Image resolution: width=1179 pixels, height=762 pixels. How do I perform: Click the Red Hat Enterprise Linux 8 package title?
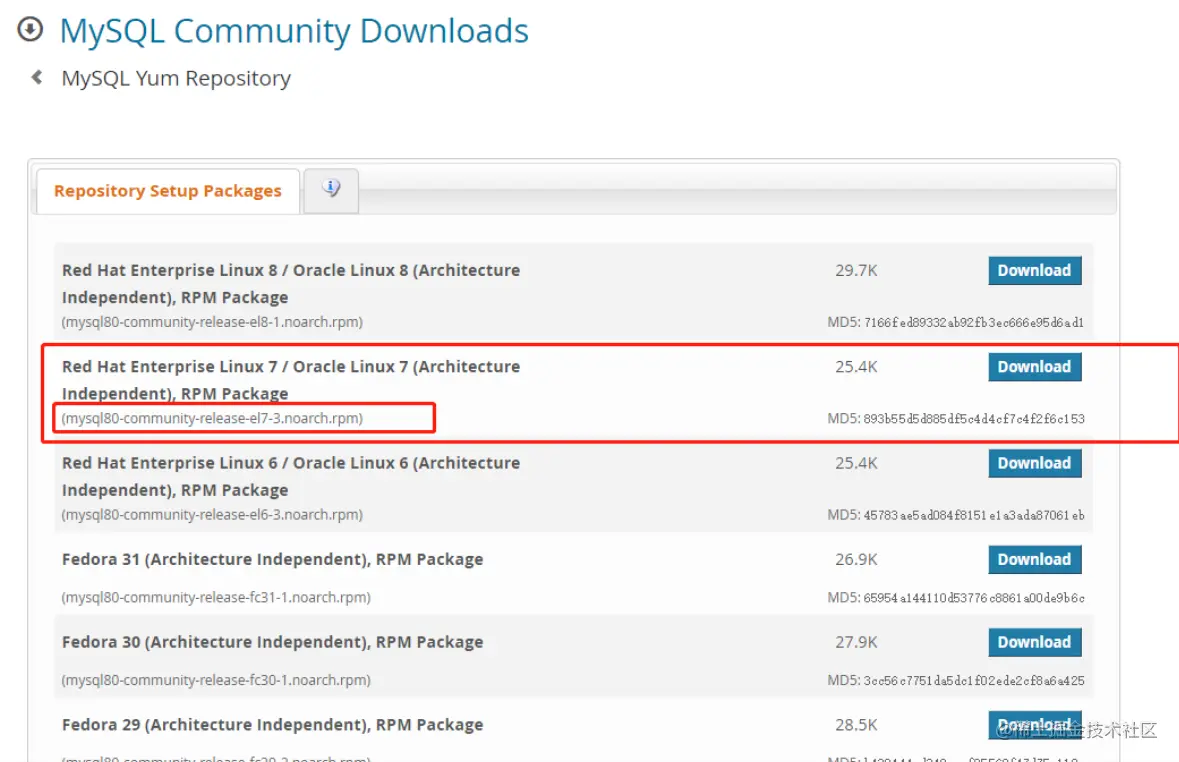tap(291, 284)
